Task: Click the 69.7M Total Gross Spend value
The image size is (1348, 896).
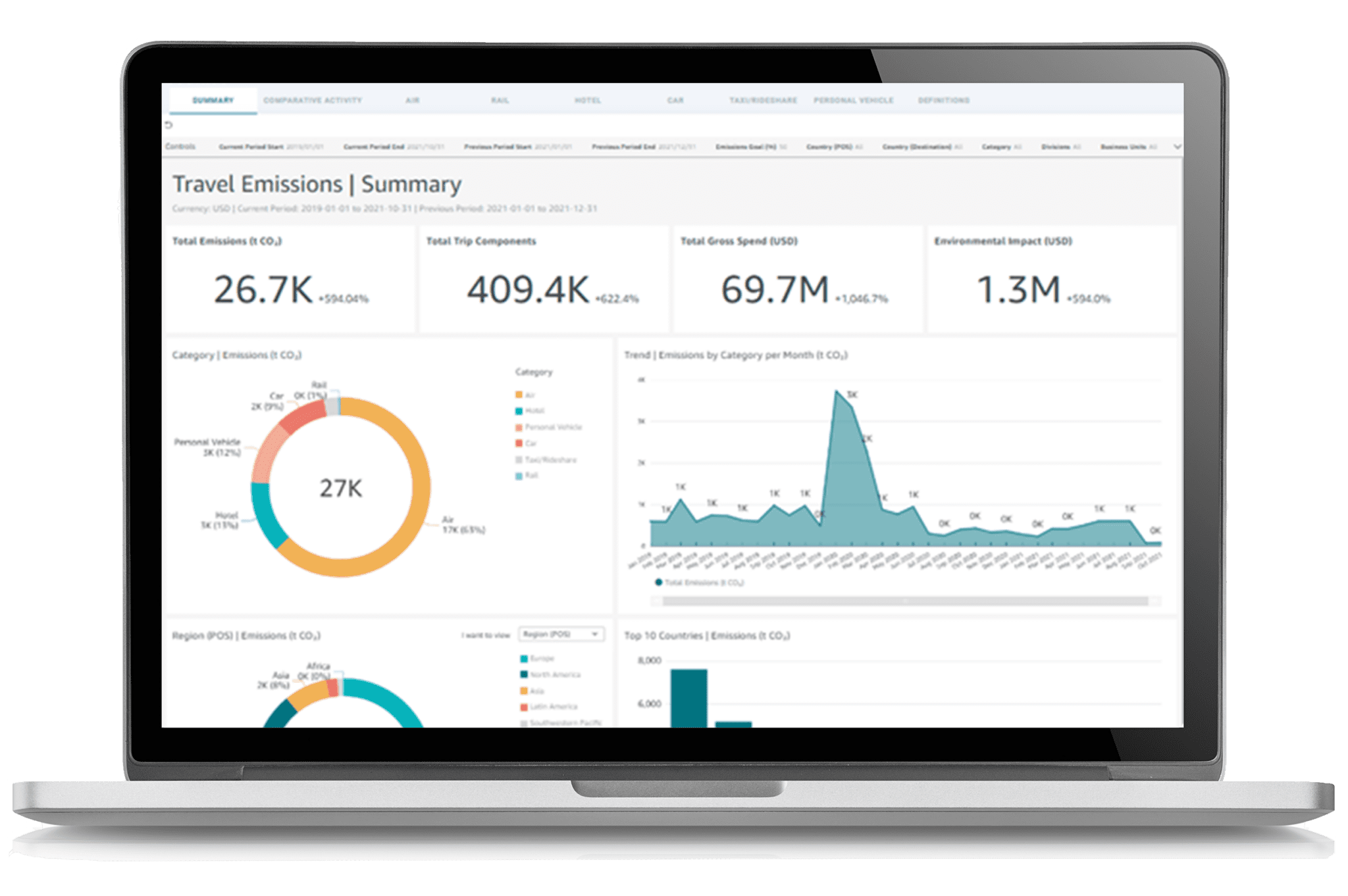Action: pyautogui.click(x=775, y=289)
